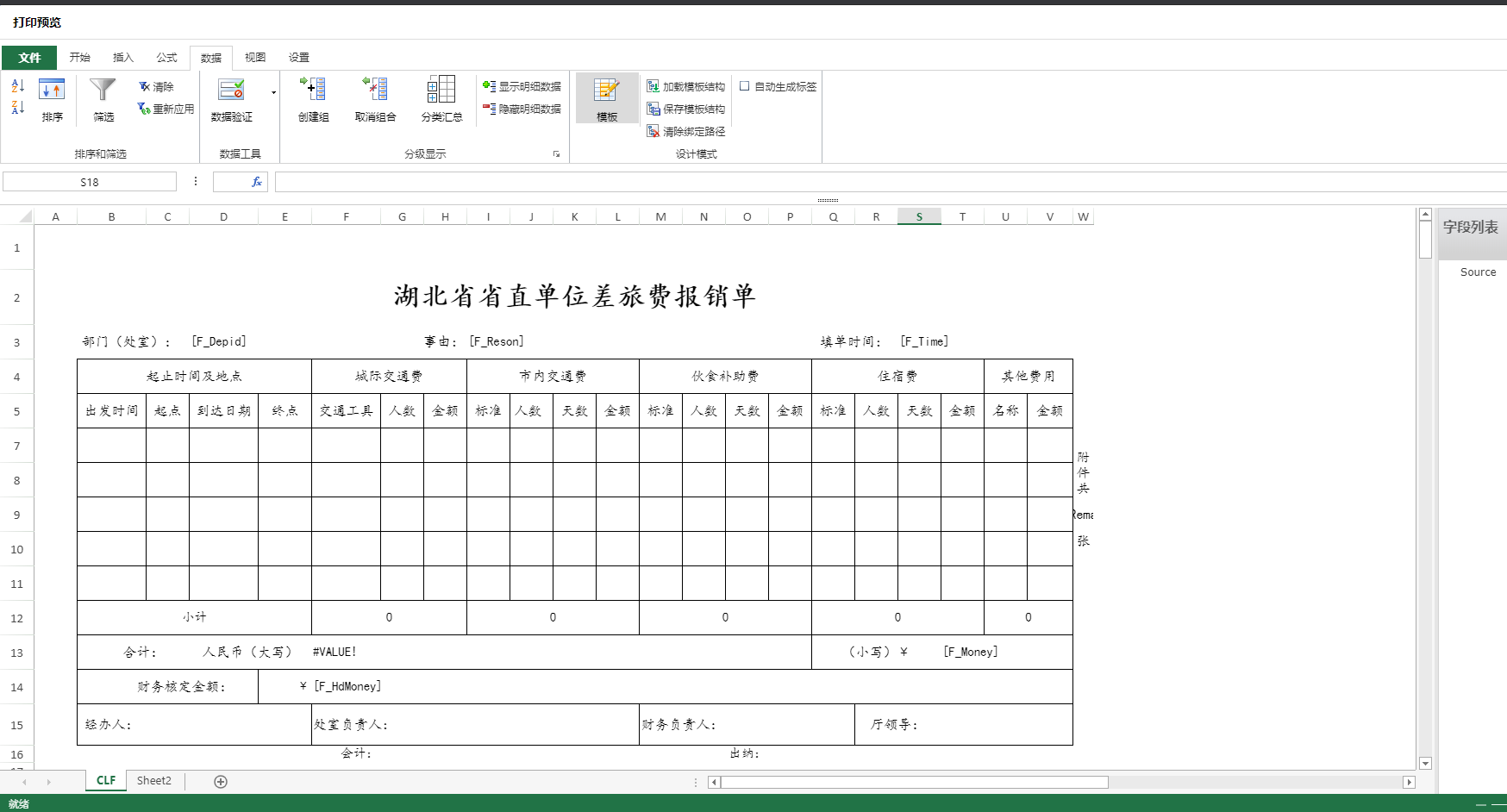Click the 小计 subtotal cell
This screenshot has width=1507, height=812.
click(x=195, y=617)
